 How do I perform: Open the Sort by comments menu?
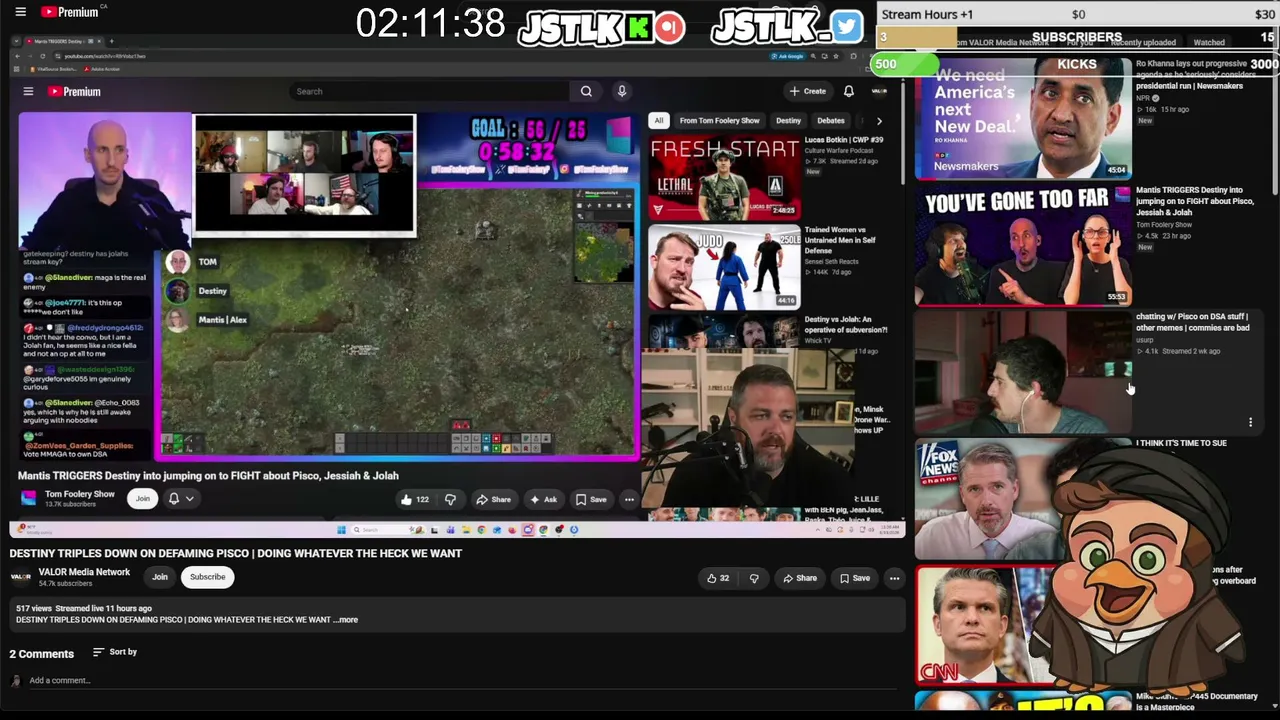115,652
